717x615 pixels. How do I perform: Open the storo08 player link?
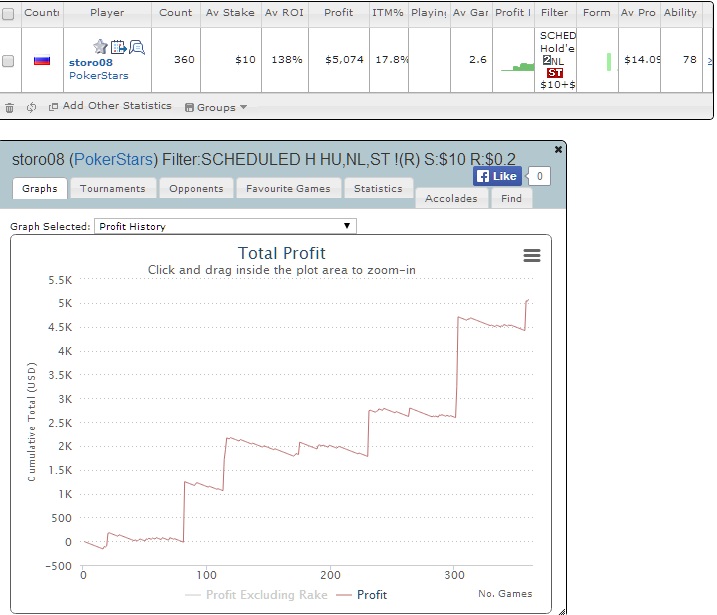[91, 63]
